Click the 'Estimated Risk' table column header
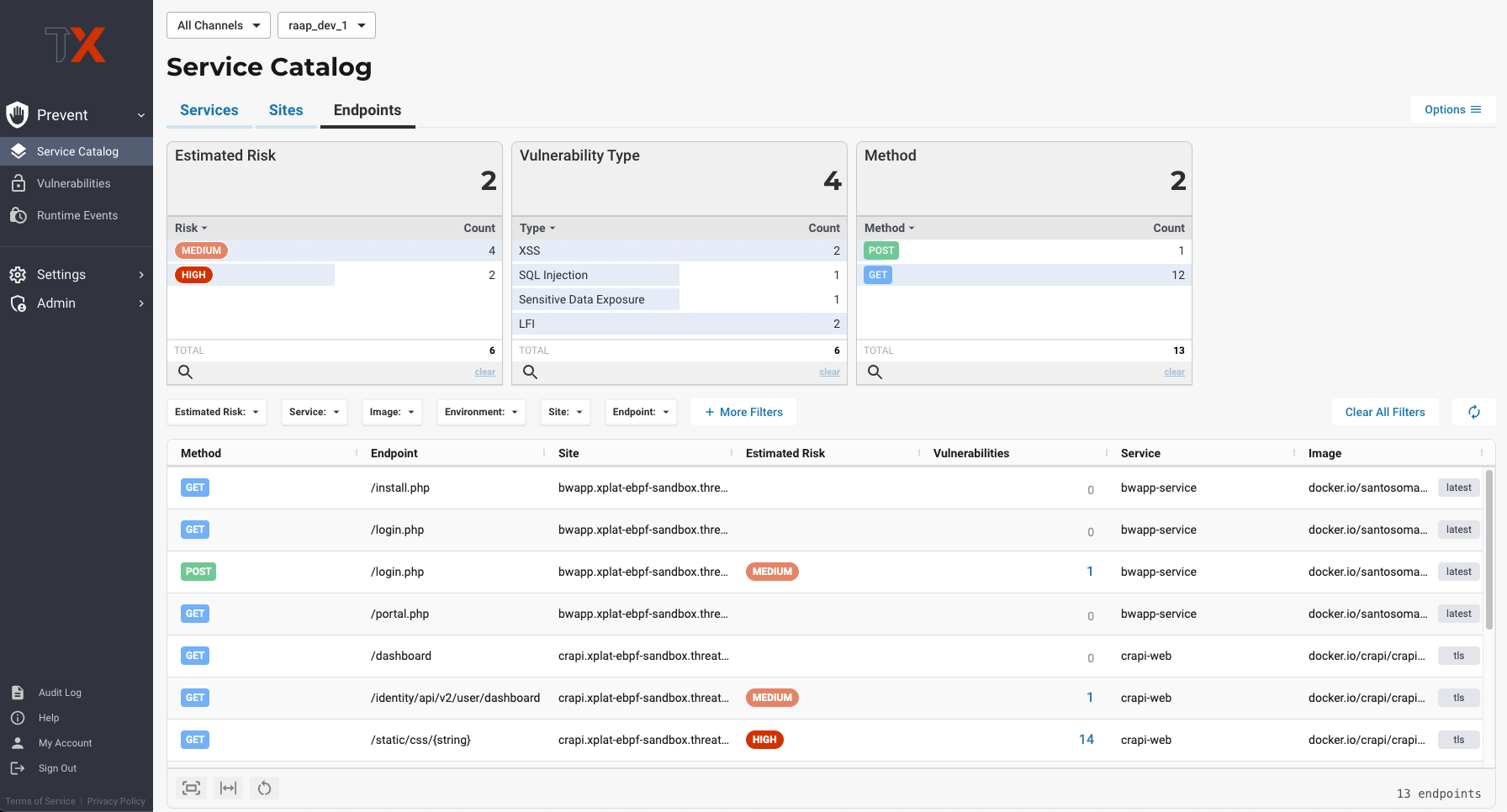1507x812 pixels. point(785,453)
